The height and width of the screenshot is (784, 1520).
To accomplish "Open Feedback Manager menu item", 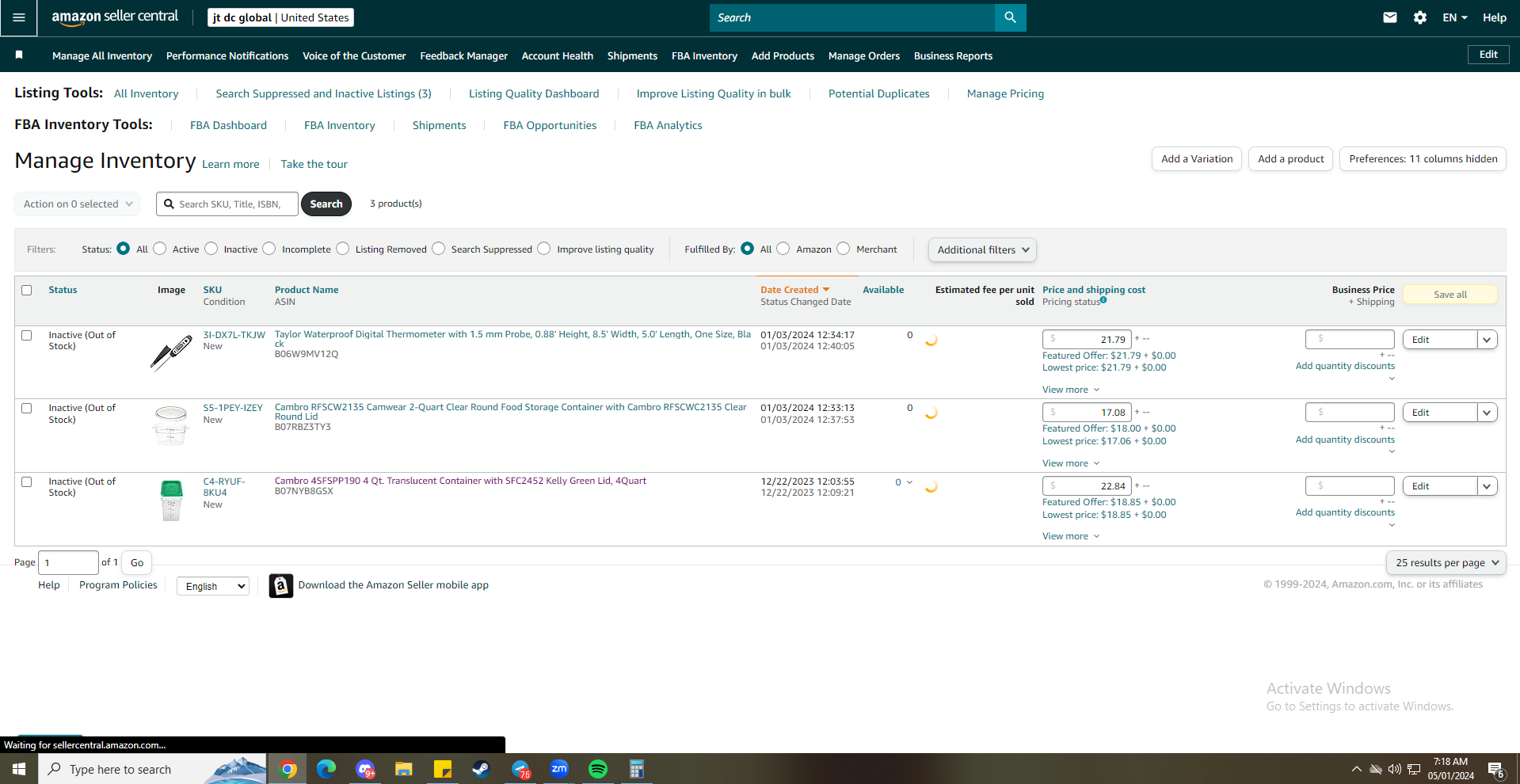I will (464, 55).
